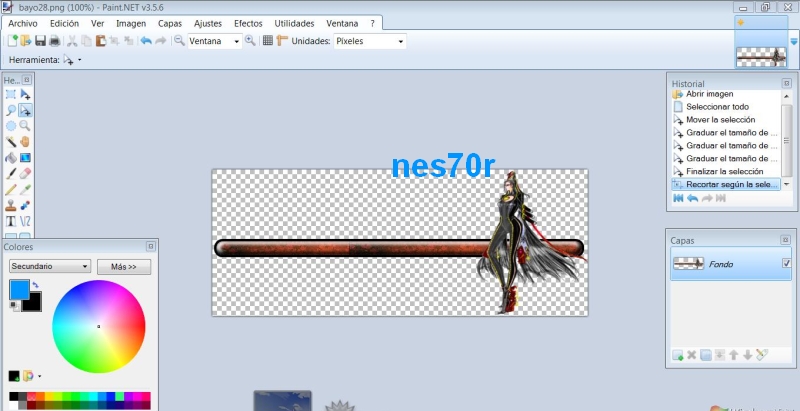Click the Save toolbar icon
The image size is (800, 411).
[x=40, y=41]
